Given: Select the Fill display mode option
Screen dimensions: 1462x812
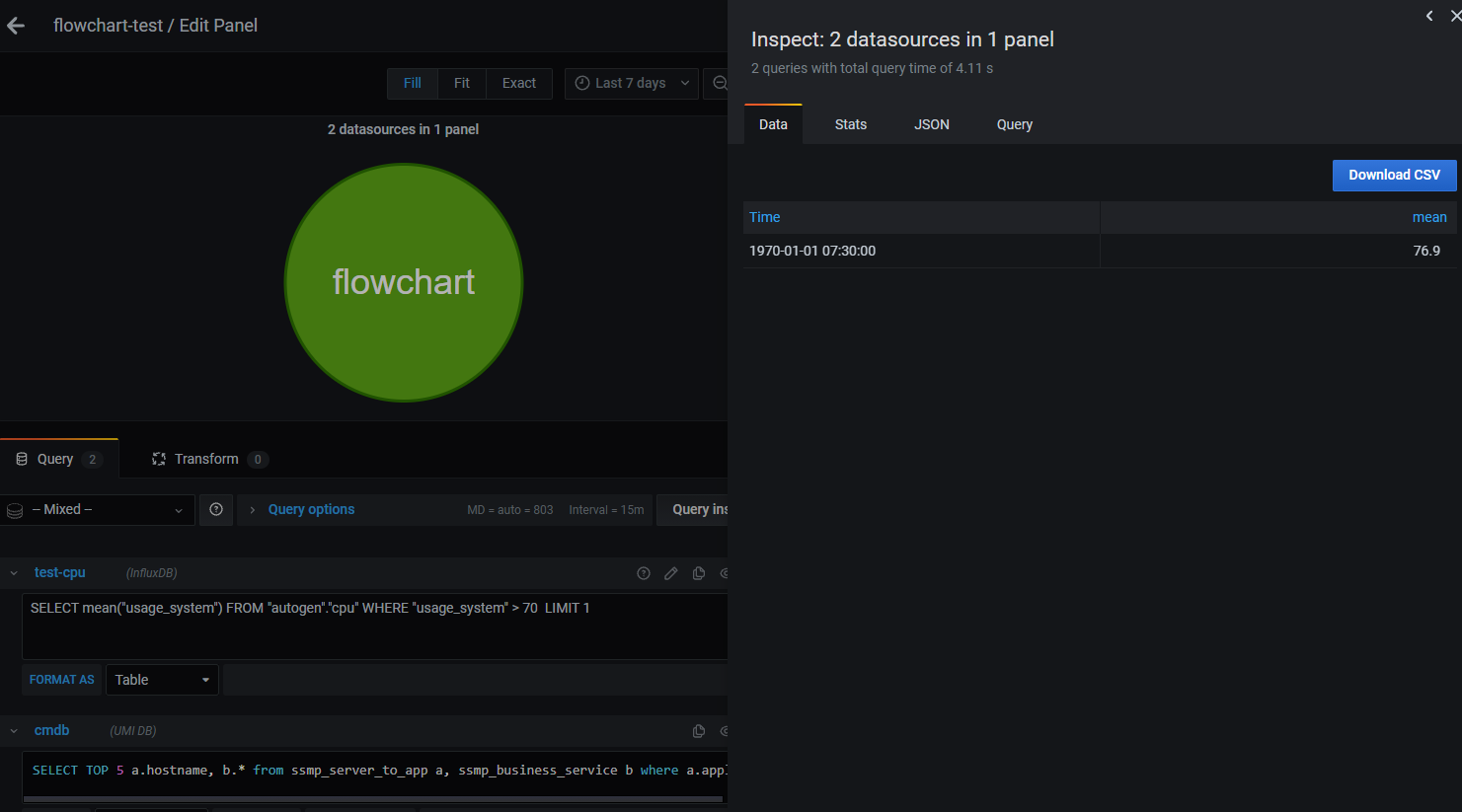Looking at the screenshot, I should (x=412, y=83).
